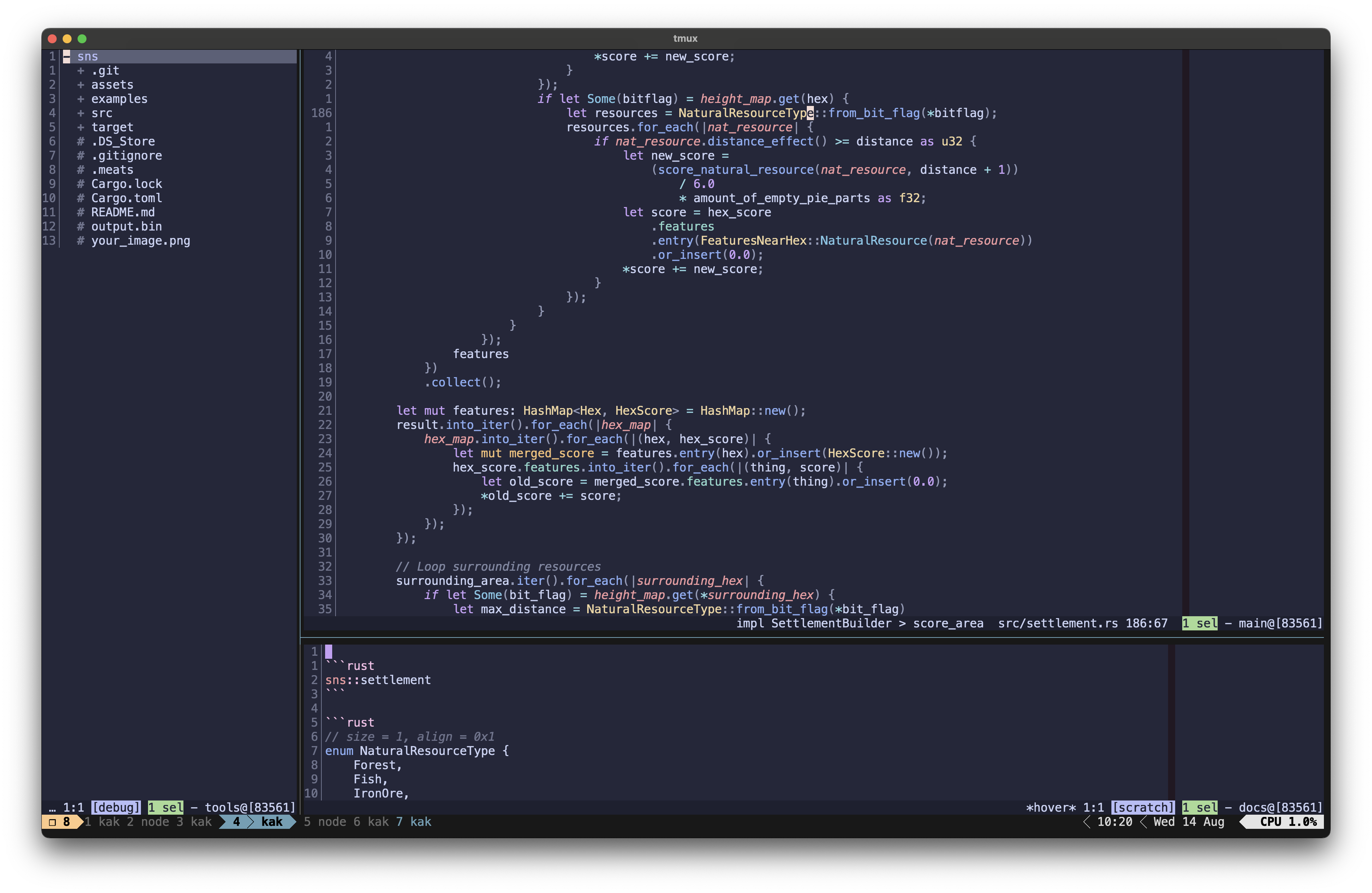Click 'enum NaturalResourceType' in hover pane
This screenshot has width=1372, height=893.
click(x=410, y=751)
